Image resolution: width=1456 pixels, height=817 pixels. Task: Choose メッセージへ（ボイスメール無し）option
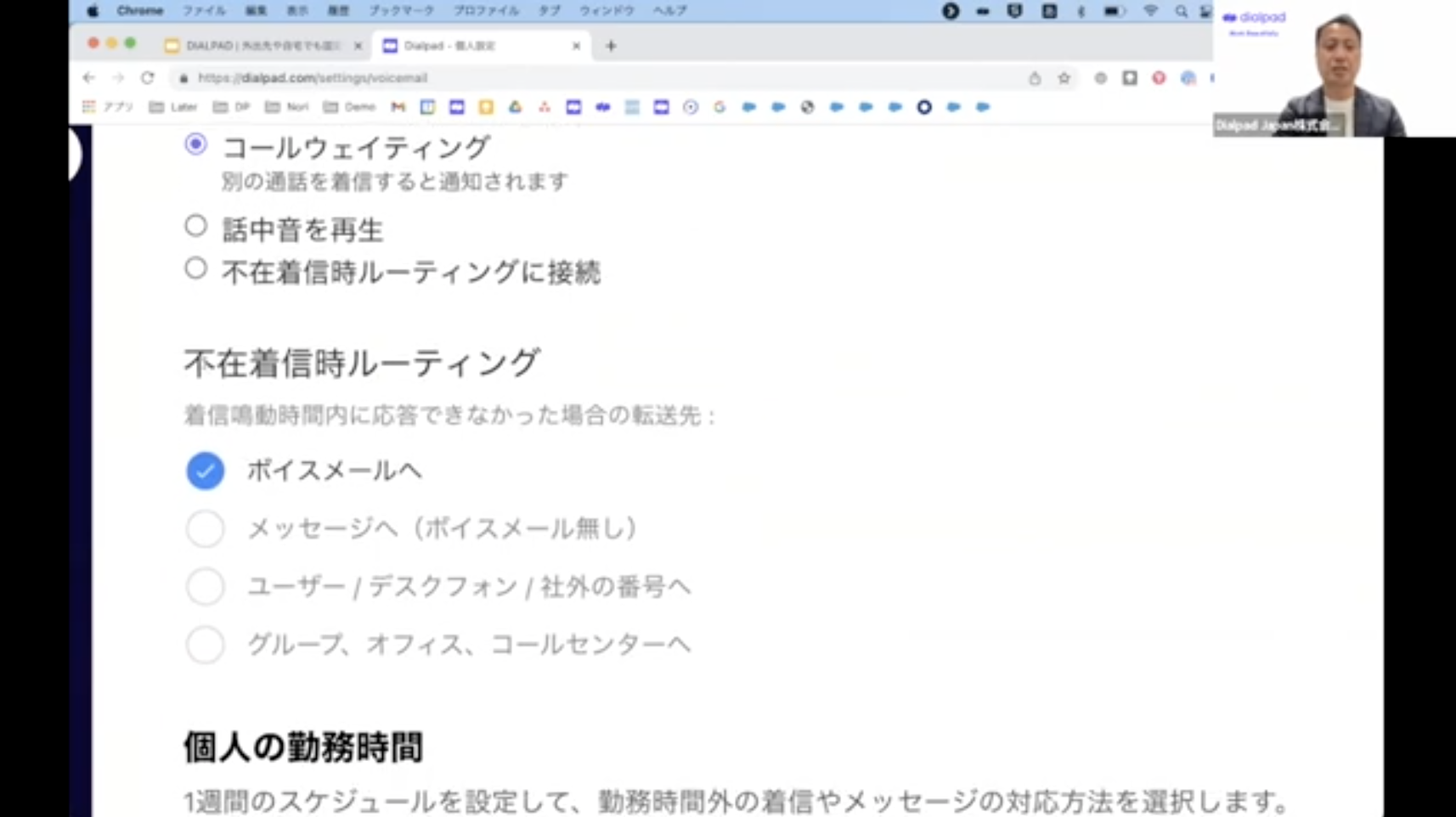[x=205, y=528]
